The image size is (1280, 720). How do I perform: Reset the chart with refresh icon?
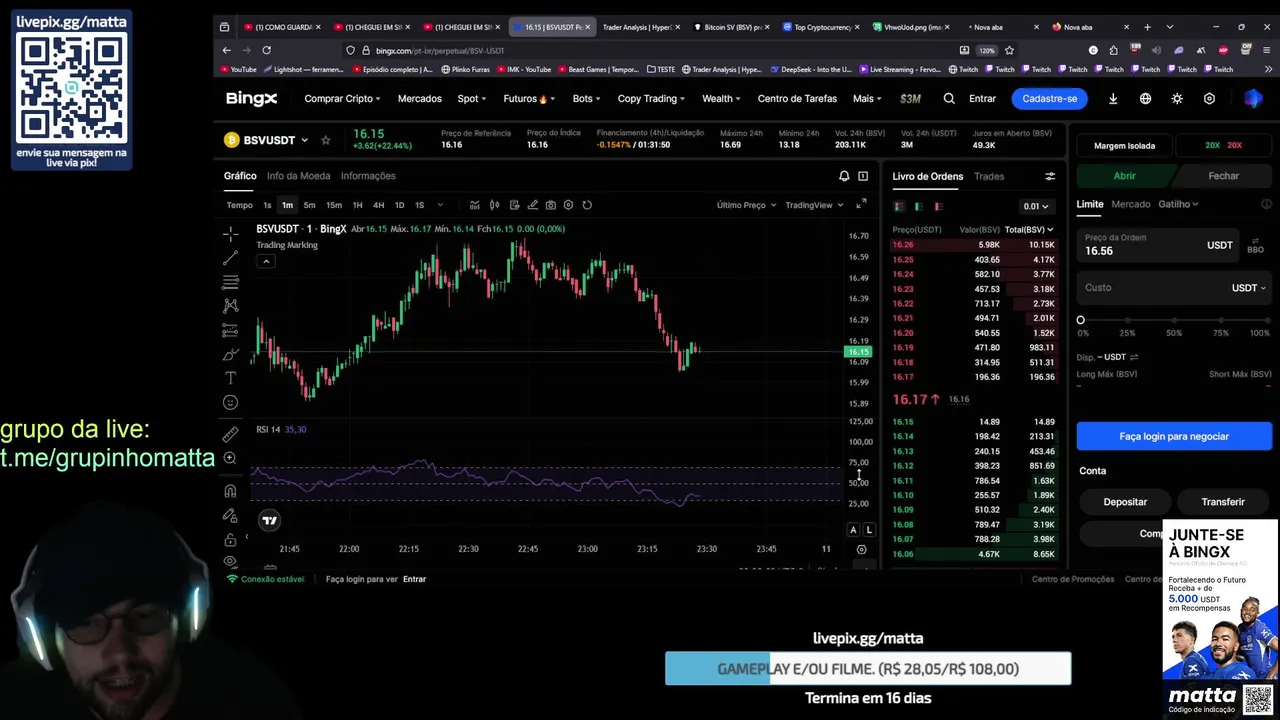587,205
